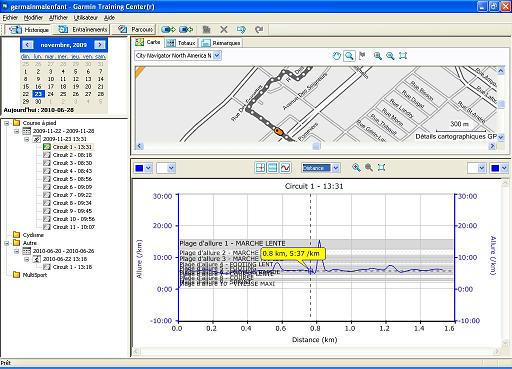Click the greyed document icon in toolbar
The height and width of the screenshot is (369, 512).
(x=207, y=30)
